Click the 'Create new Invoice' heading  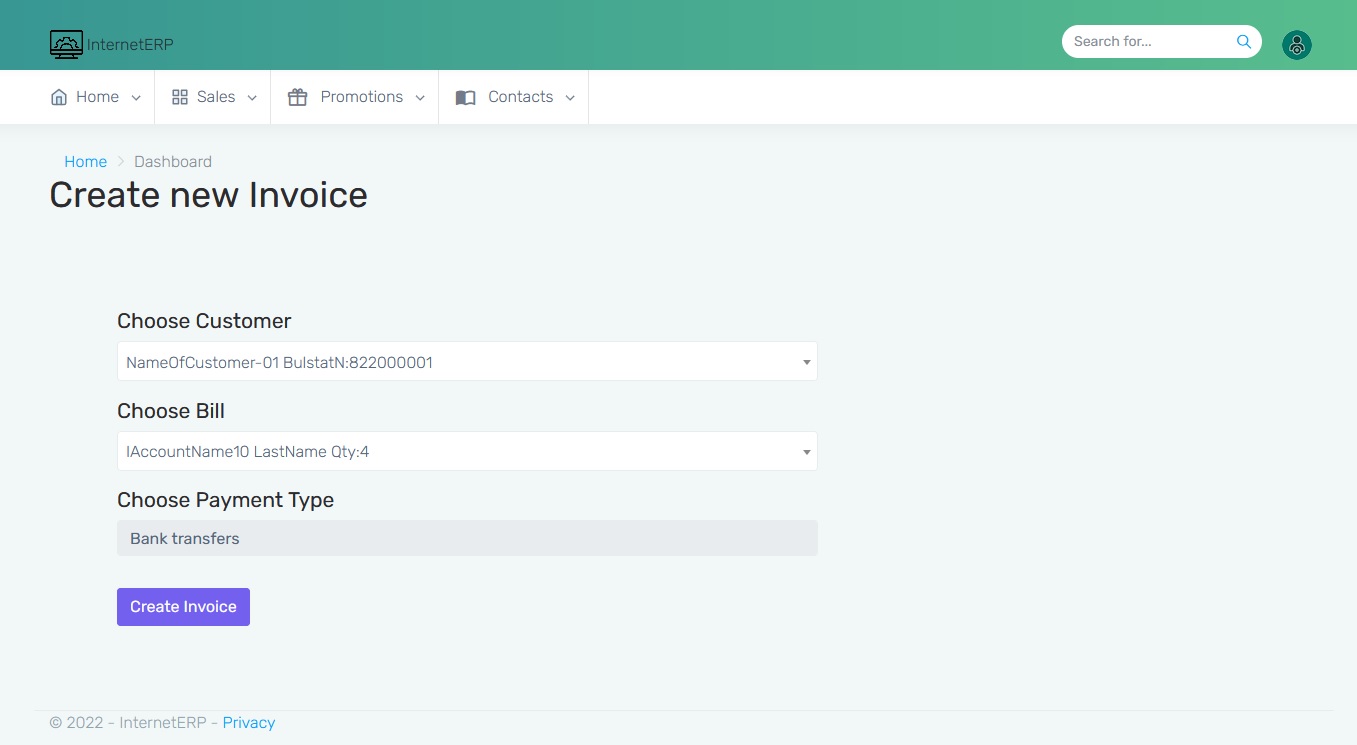click(x=208, y=195)
